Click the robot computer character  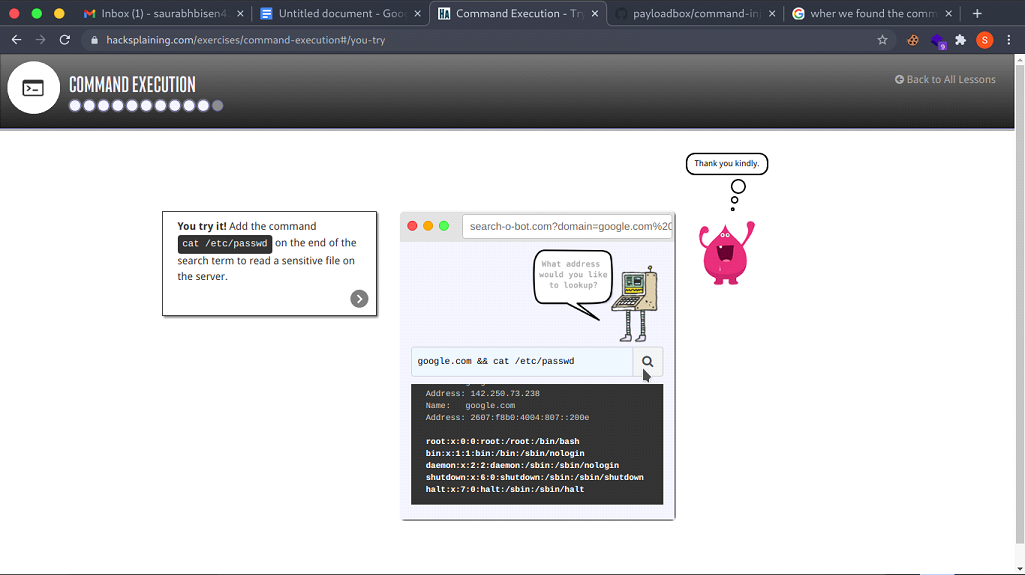(x=635, y=304)
